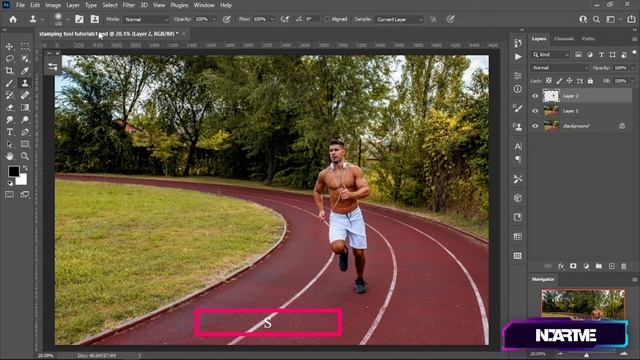Select the Clone Stamp tool in the toolbox
Viewport: 640px width, 360px height.
coord(25,83)
